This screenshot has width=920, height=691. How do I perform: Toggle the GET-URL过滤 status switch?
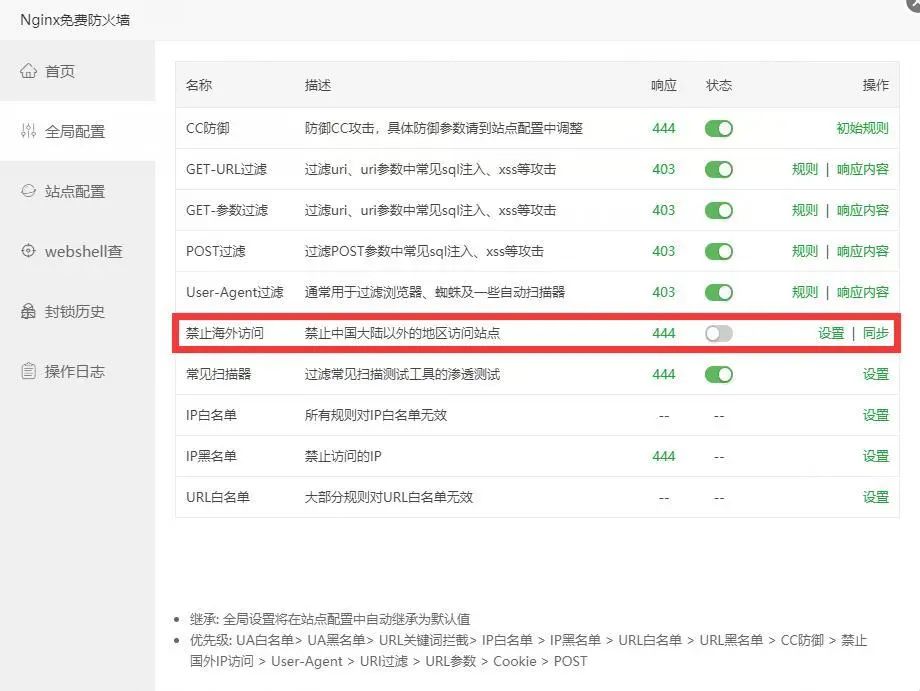coord(719,170)
